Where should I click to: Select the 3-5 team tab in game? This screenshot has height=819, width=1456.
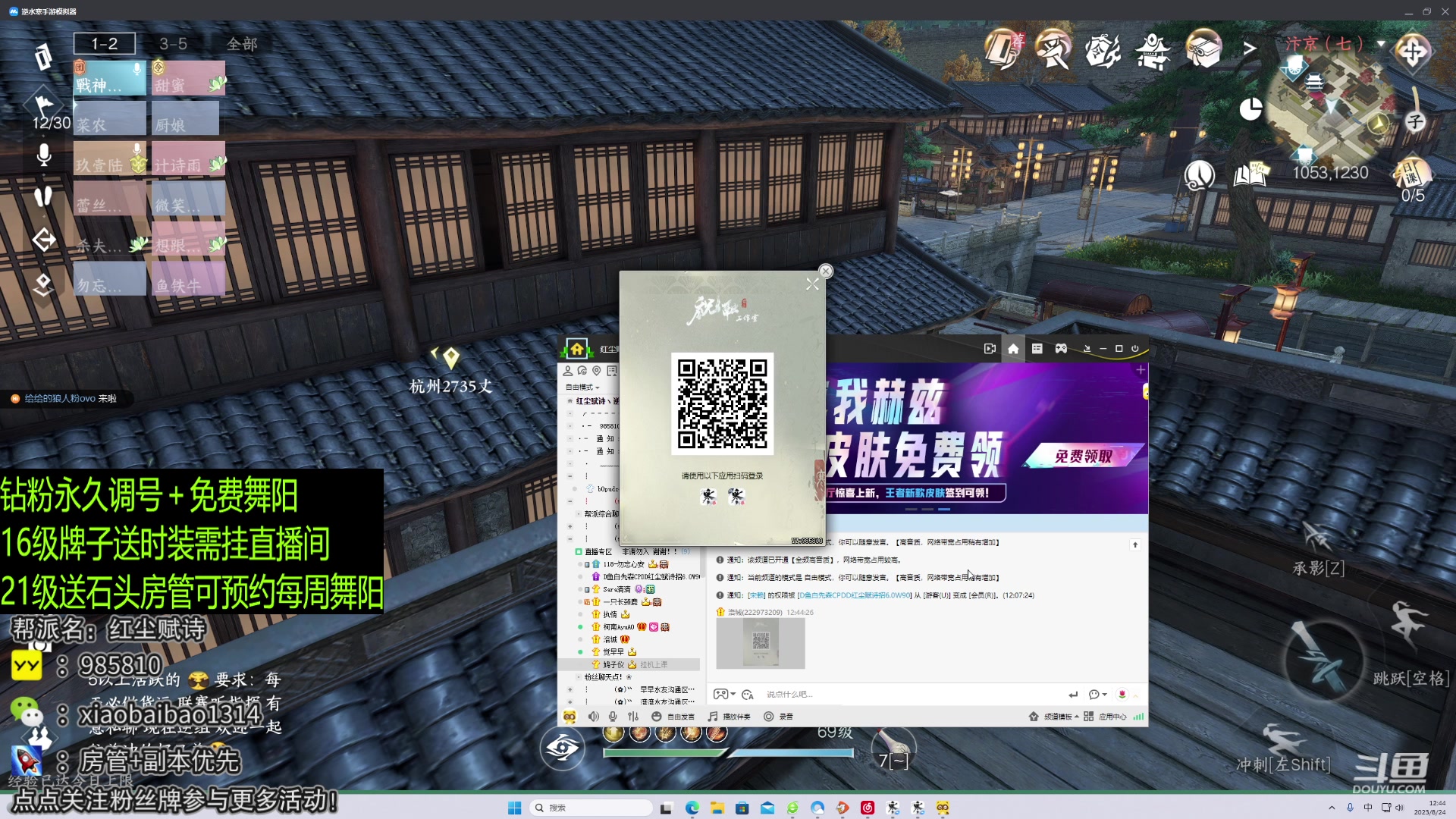tap(173, 44)
